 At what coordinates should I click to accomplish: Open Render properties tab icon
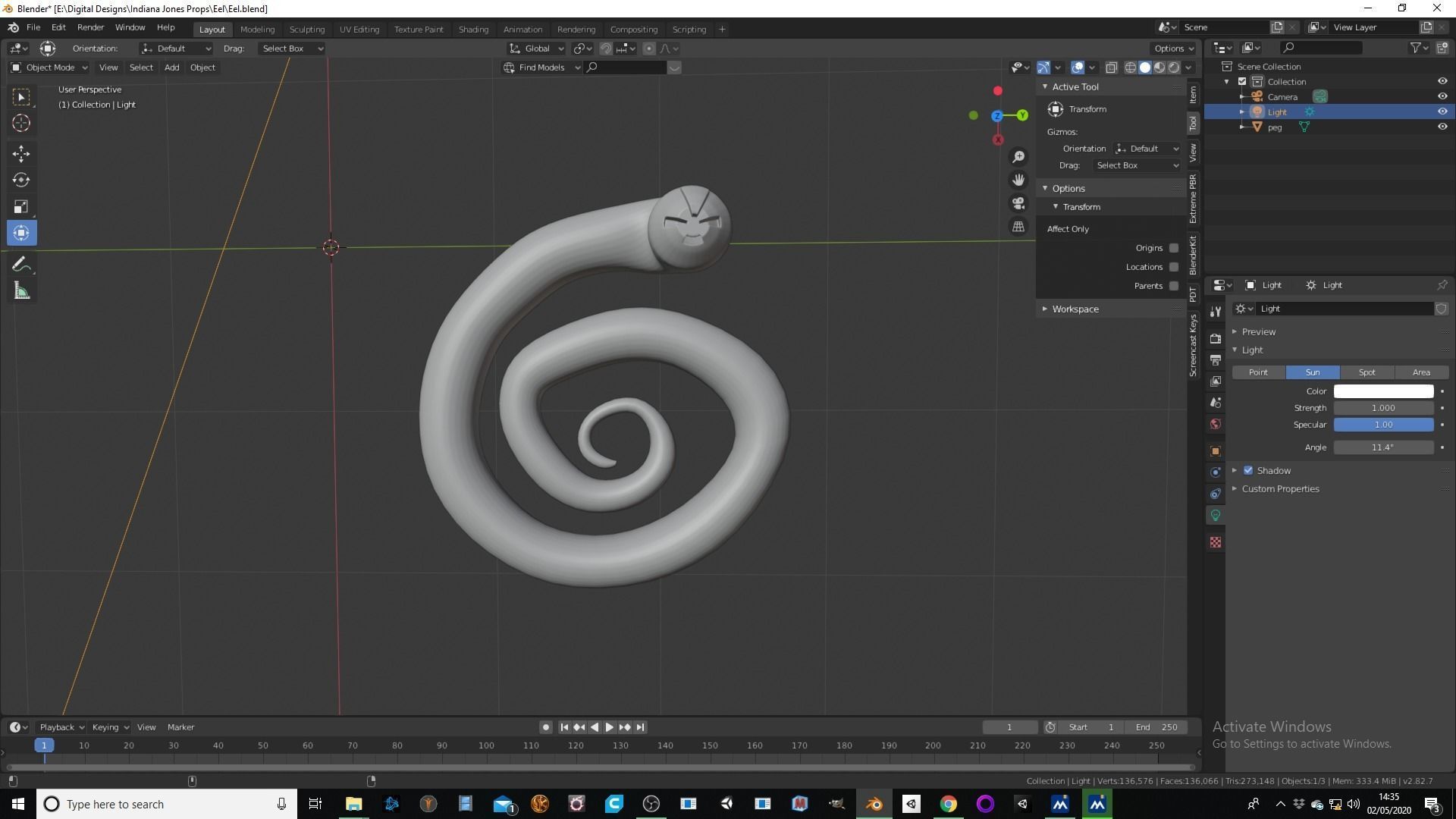coord(1216,338)
